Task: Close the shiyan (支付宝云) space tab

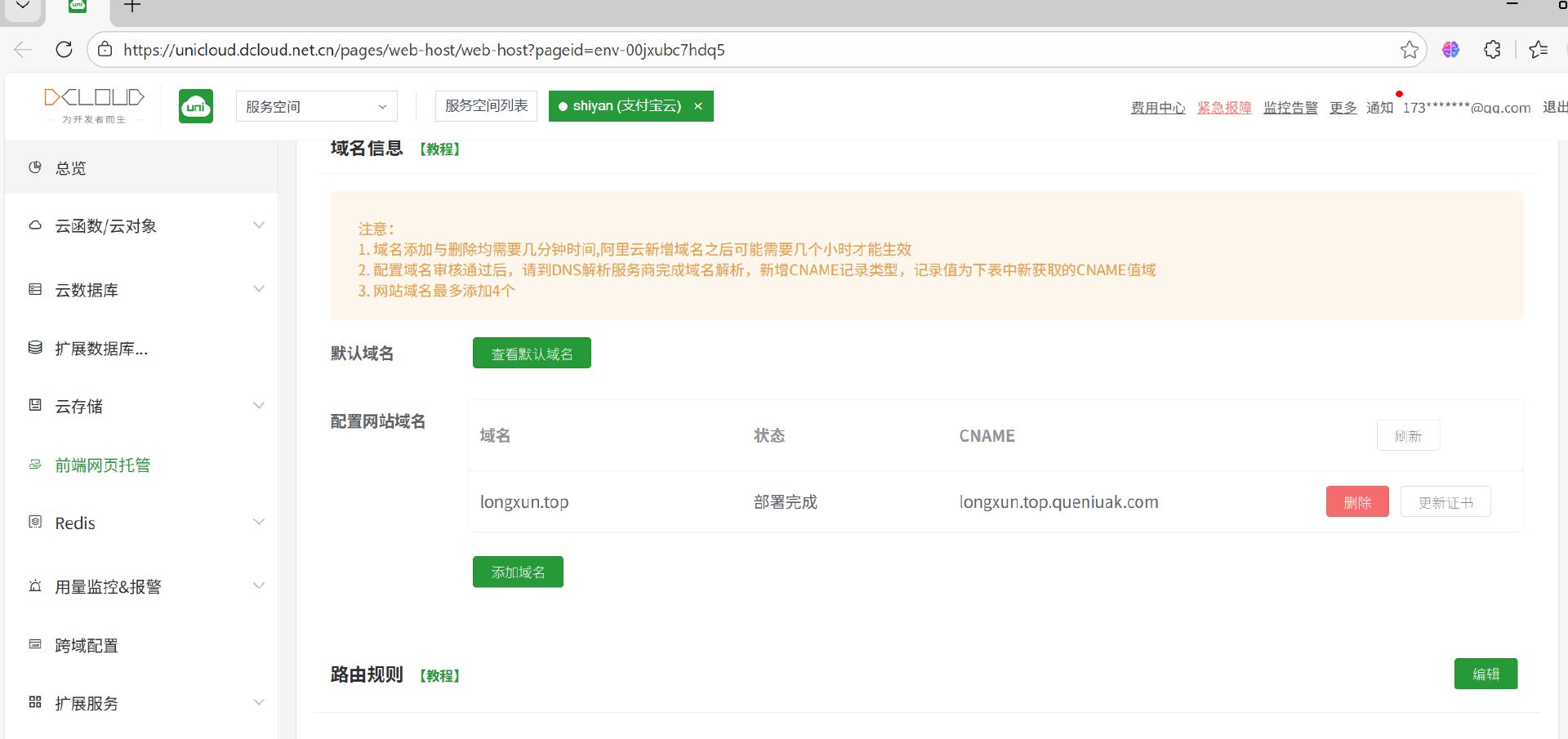Action: click(698, 106)
